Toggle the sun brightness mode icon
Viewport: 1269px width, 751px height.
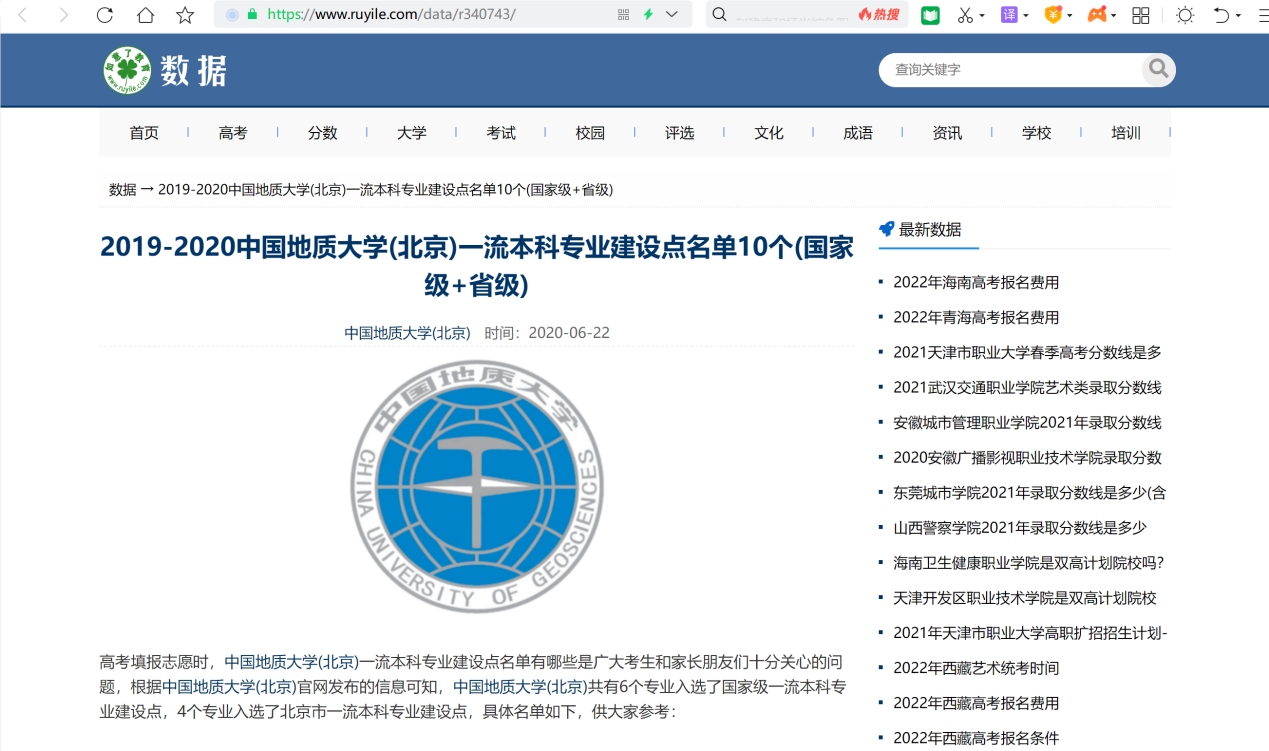(x=1185, y=15)
